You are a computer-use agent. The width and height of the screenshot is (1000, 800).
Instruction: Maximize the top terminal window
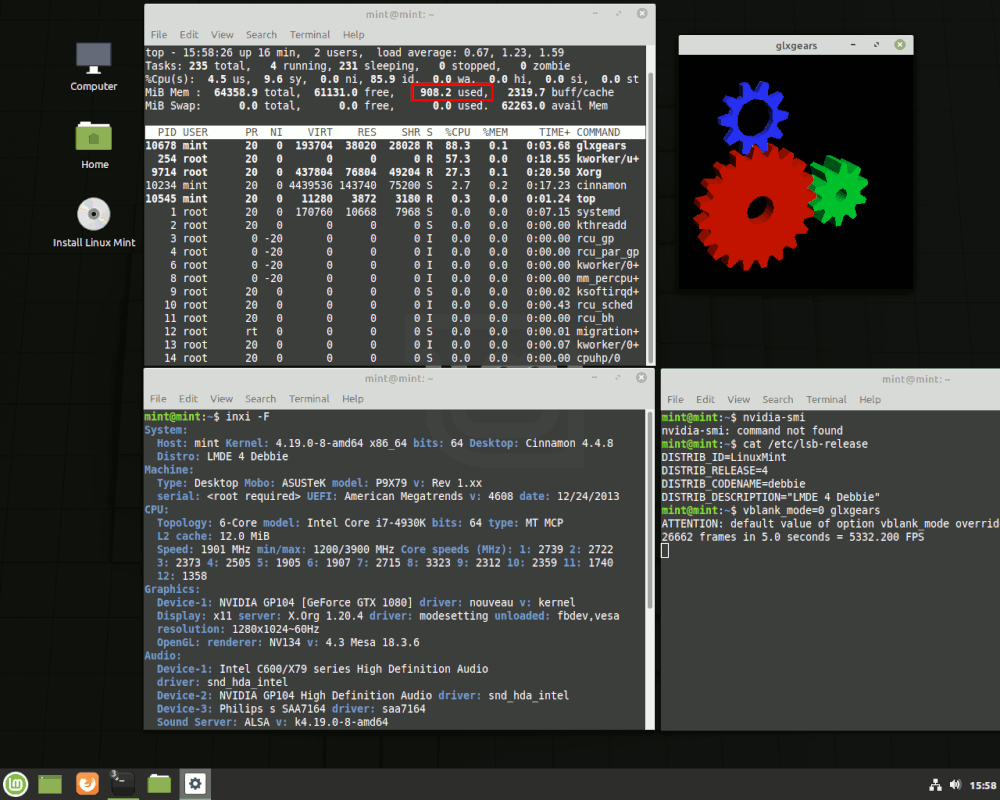(x=619, y=13)
